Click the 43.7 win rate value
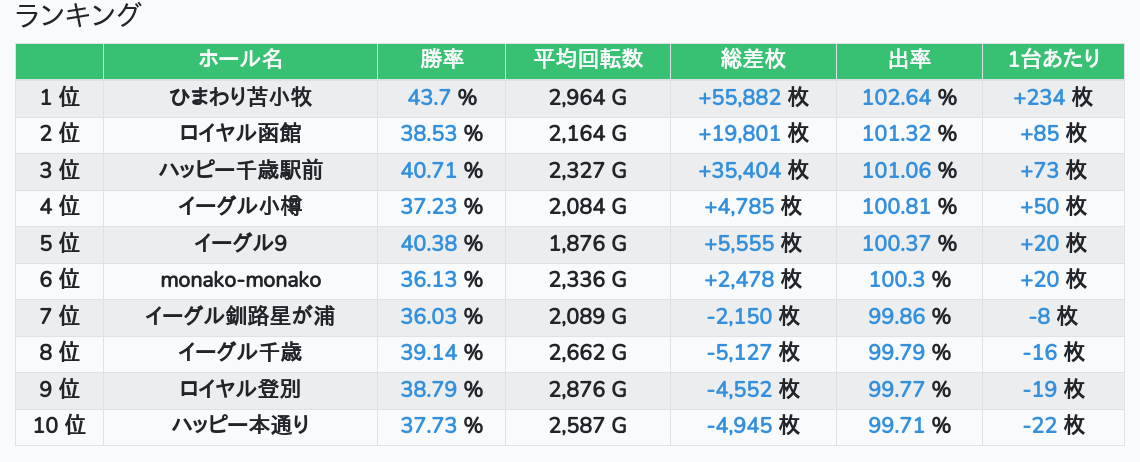1140x462 pixels. click(x=430, y=98)
